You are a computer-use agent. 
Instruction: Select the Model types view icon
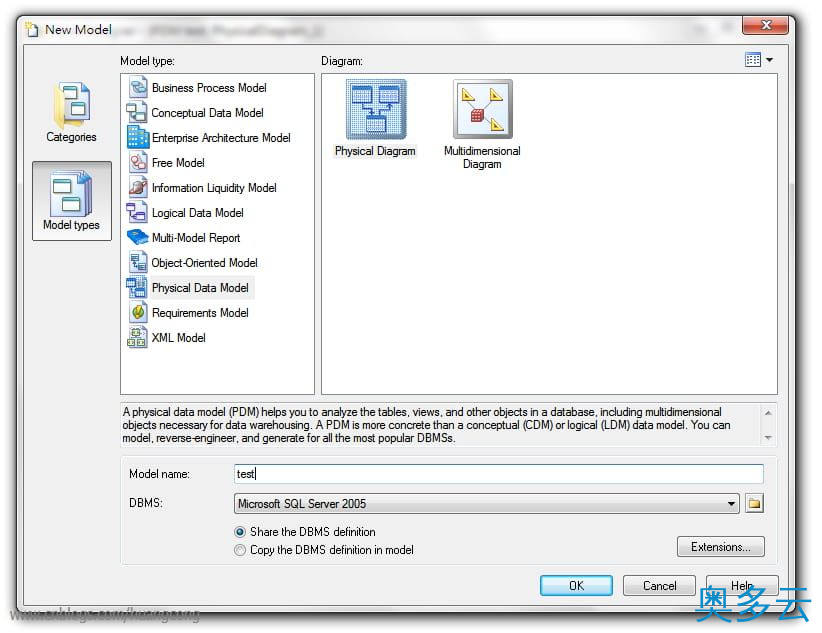tap(71, 201)
